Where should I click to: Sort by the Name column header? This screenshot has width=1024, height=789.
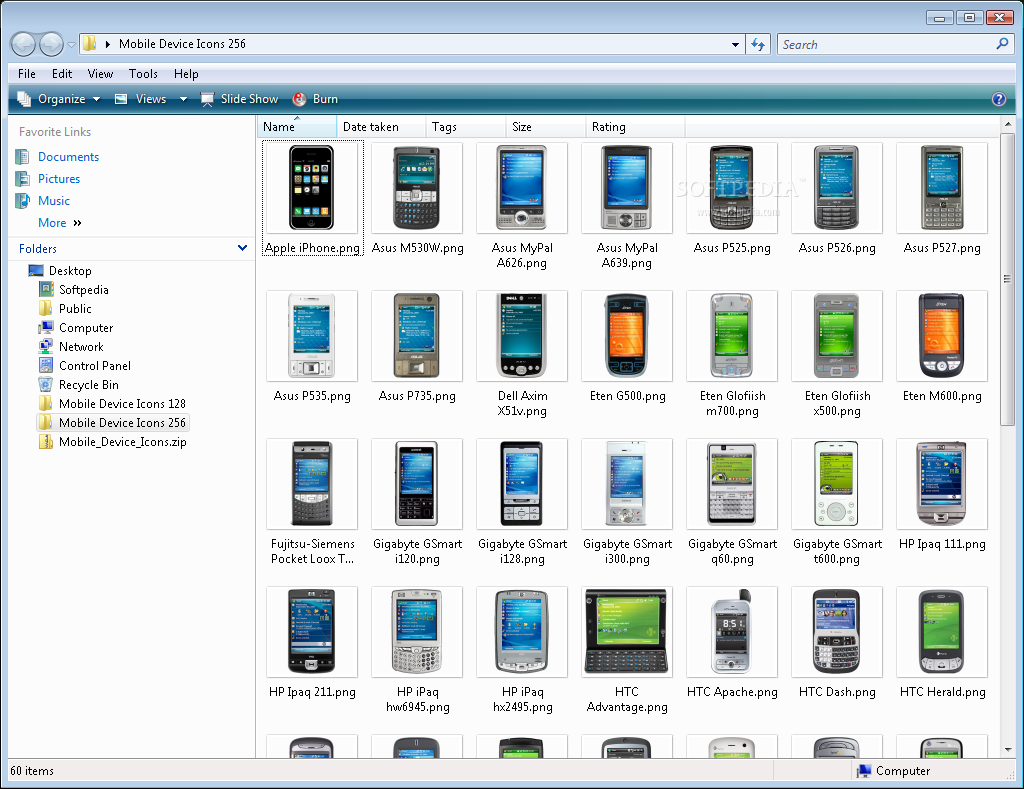[x=296, y=127]
